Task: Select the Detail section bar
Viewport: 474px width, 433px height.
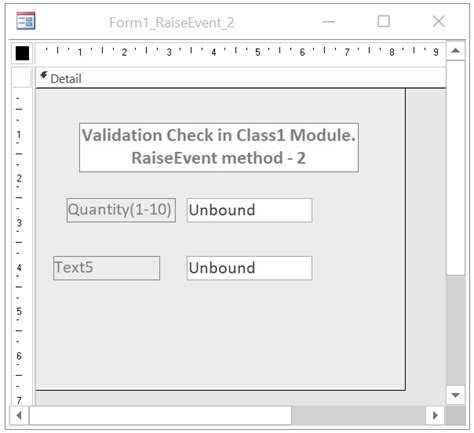Action: (240, 78)
